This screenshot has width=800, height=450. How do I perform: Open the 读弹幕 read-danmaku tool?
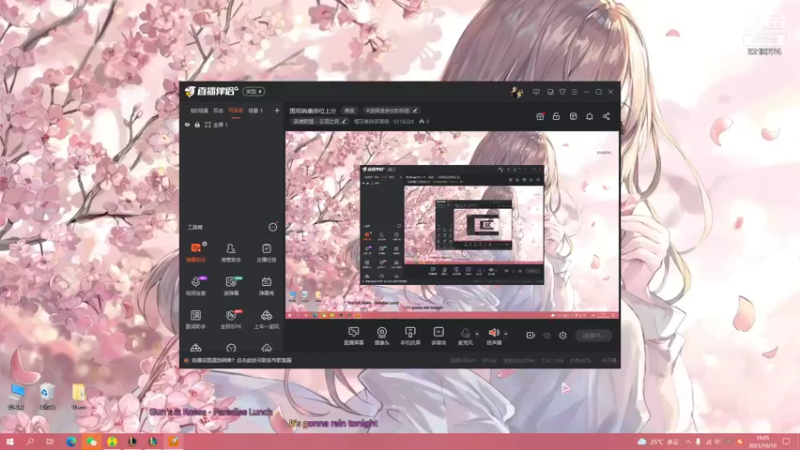pos(231,286)
